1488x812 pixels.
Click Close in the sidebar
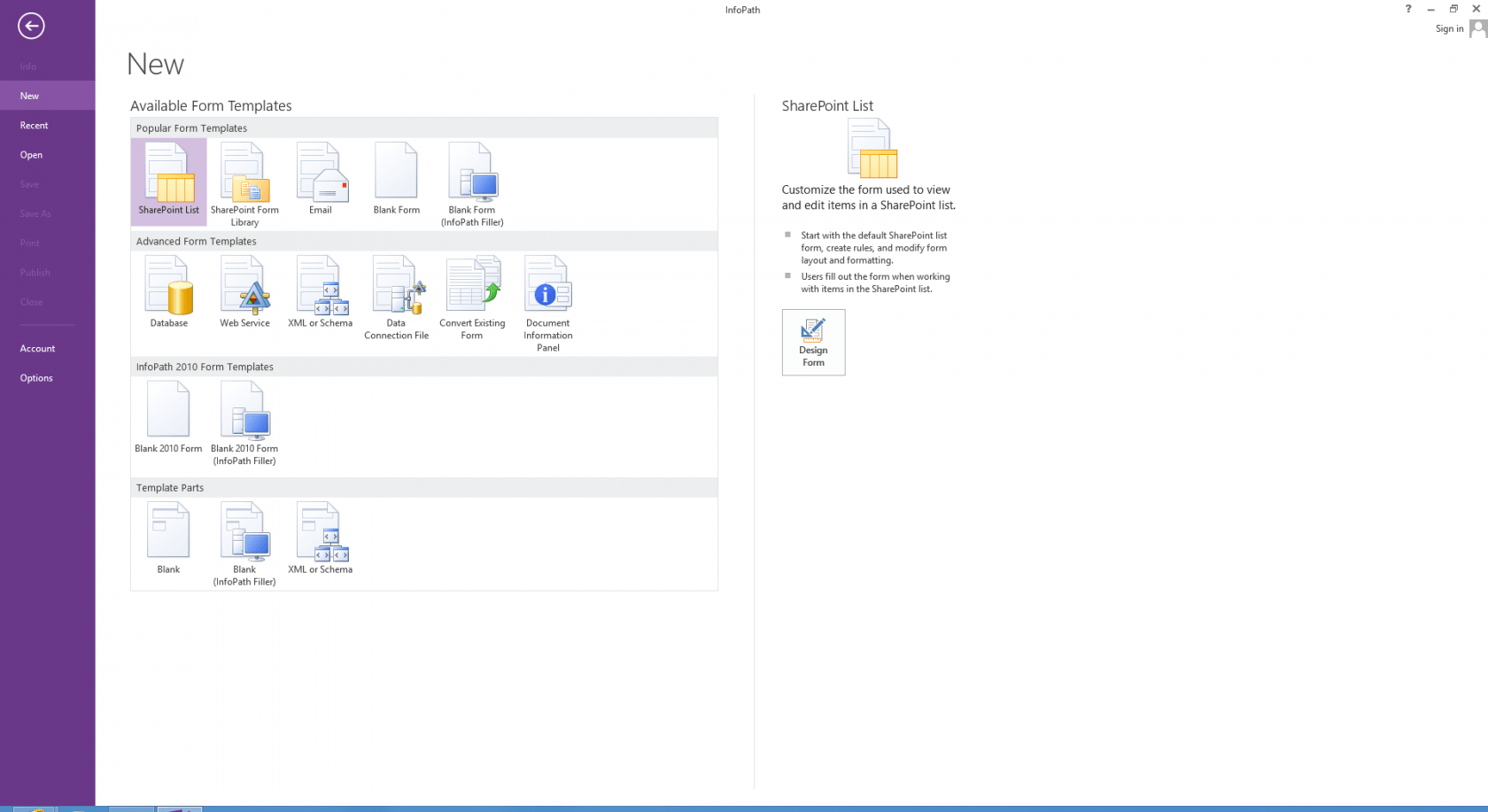[x=47, y=302]
